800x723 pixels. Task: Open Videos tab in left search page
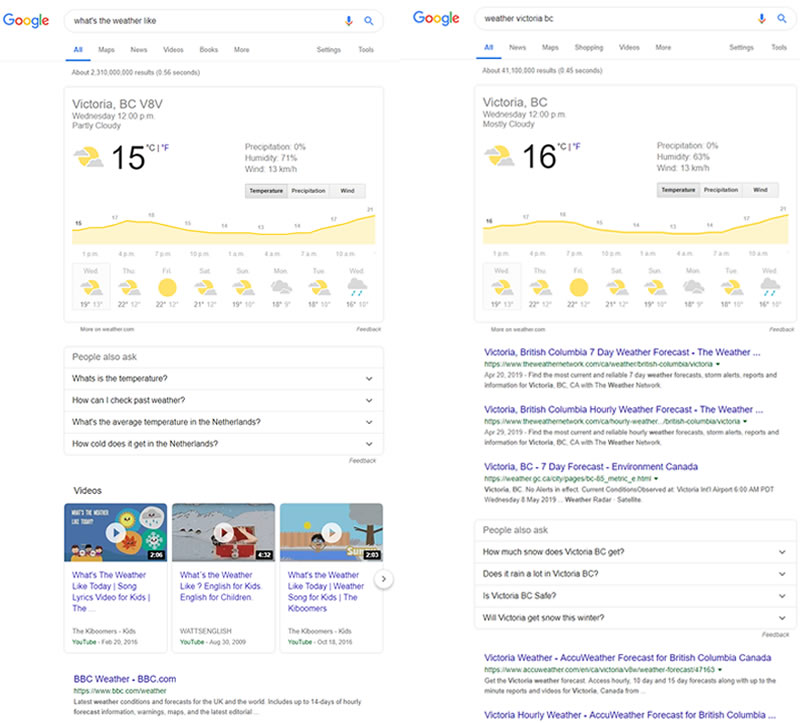[173, 49]
